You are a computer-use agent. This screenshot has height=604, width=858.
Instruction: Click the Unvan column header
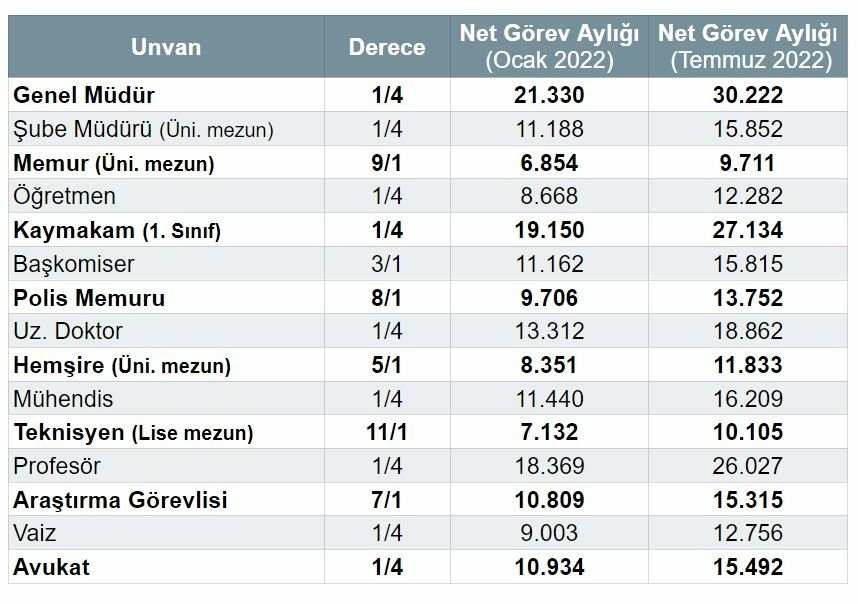coord(165,47)
